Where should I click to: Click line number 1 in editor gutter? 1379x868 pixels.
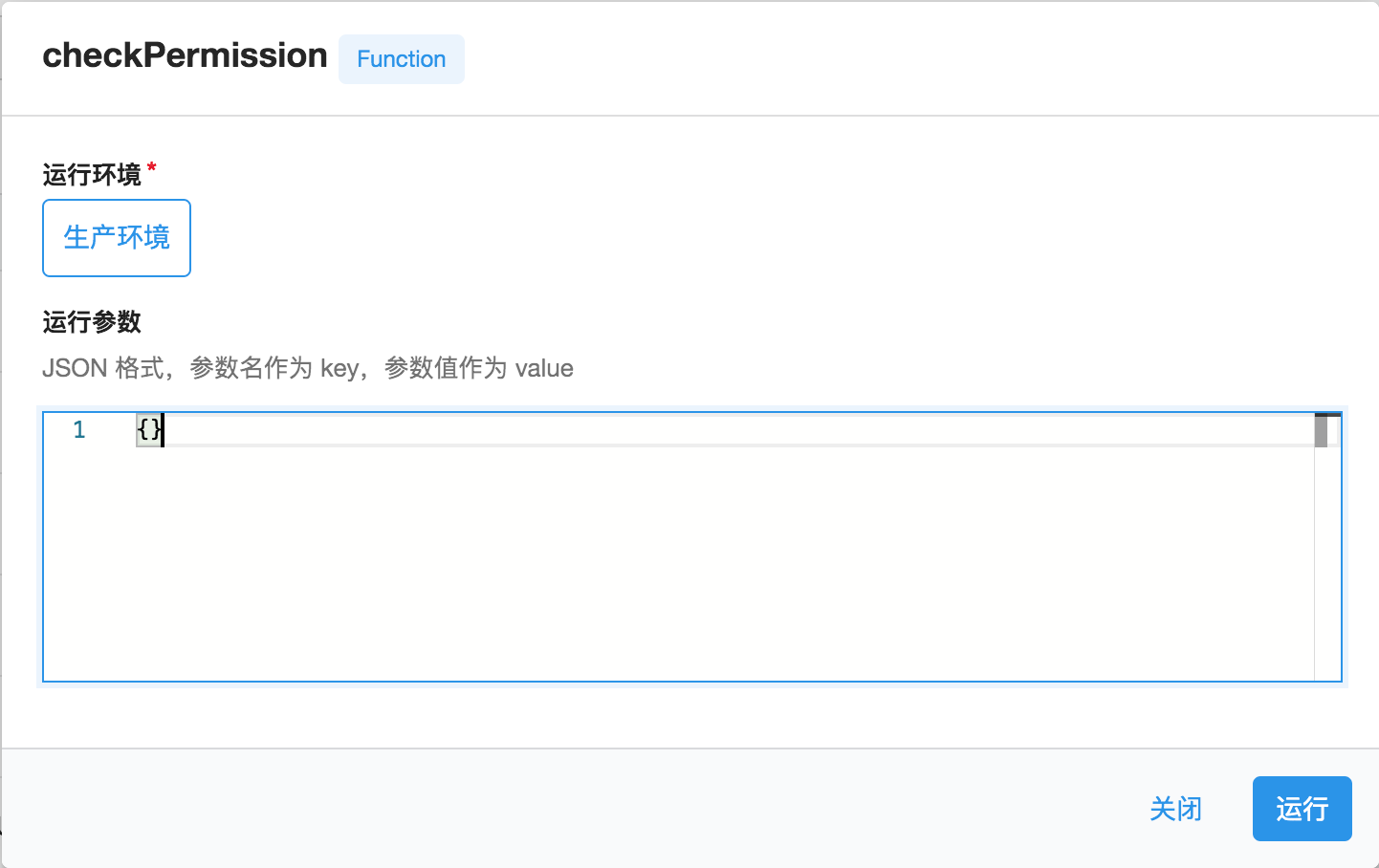click(79, 430)
